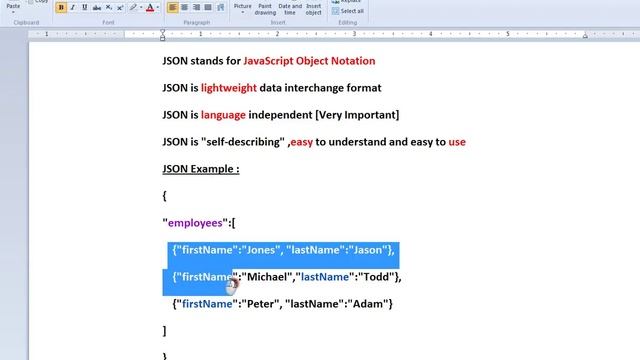Click Select all in Editing group
640x360 pixels.
[348, 11]
